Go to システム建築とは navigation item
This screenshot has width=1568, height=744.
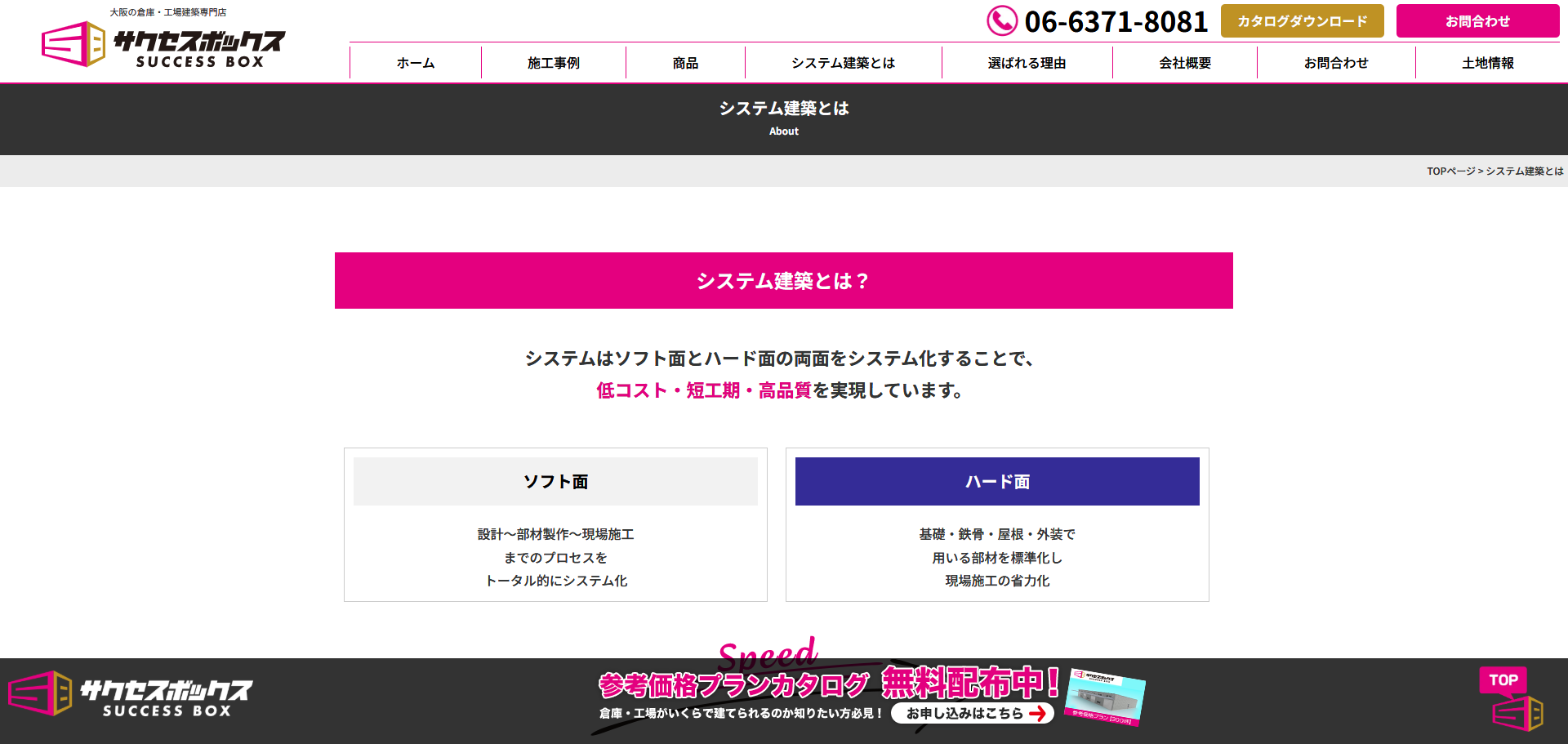843,63
